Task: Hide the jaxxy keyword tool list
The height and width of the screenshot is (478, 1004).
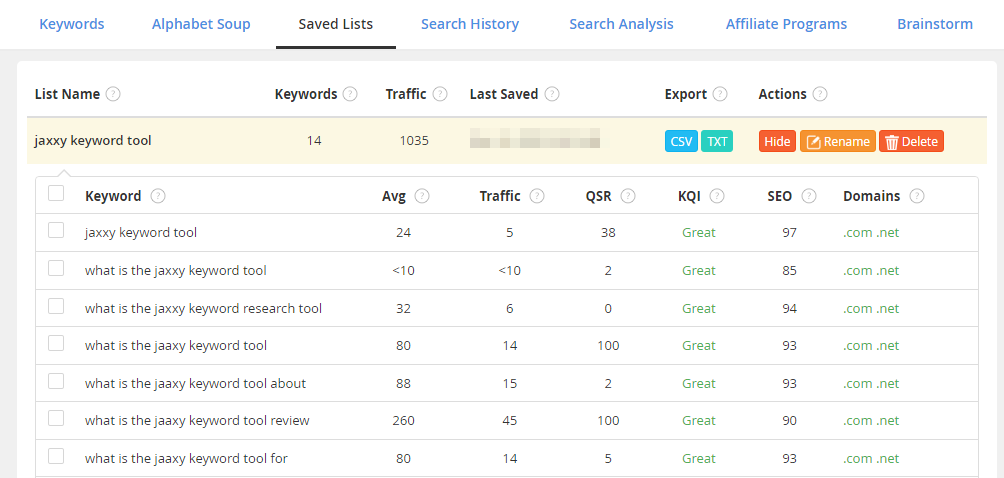Action: click(x=777, y=141)
